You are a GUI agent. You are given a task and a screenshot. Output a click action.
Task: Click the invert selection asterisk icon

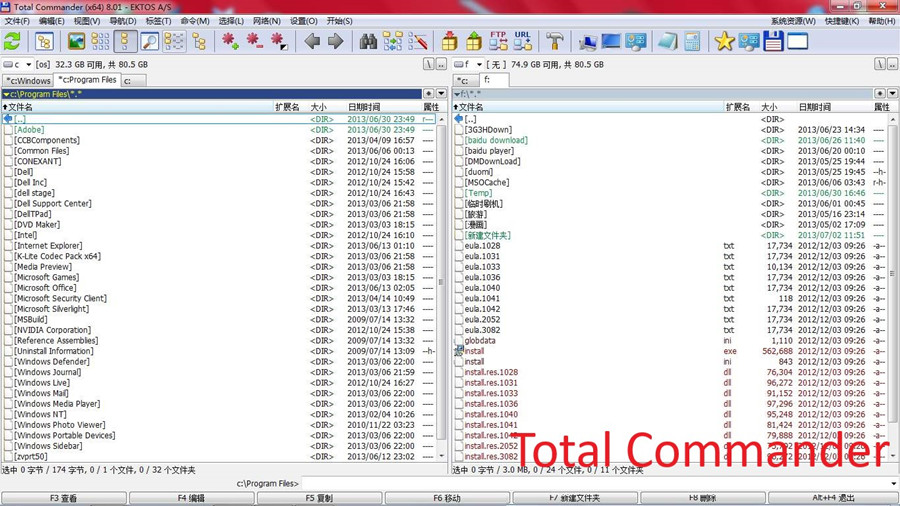[279, 41]
